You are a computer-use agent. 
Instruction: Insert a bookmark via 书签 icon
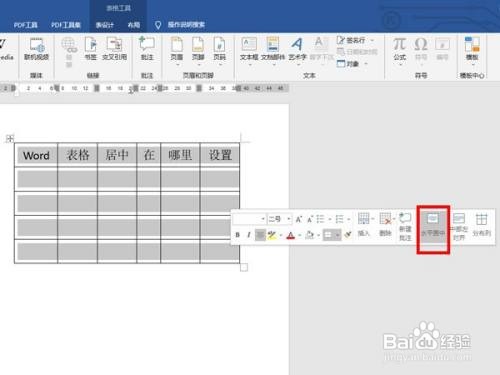(90, 49)
